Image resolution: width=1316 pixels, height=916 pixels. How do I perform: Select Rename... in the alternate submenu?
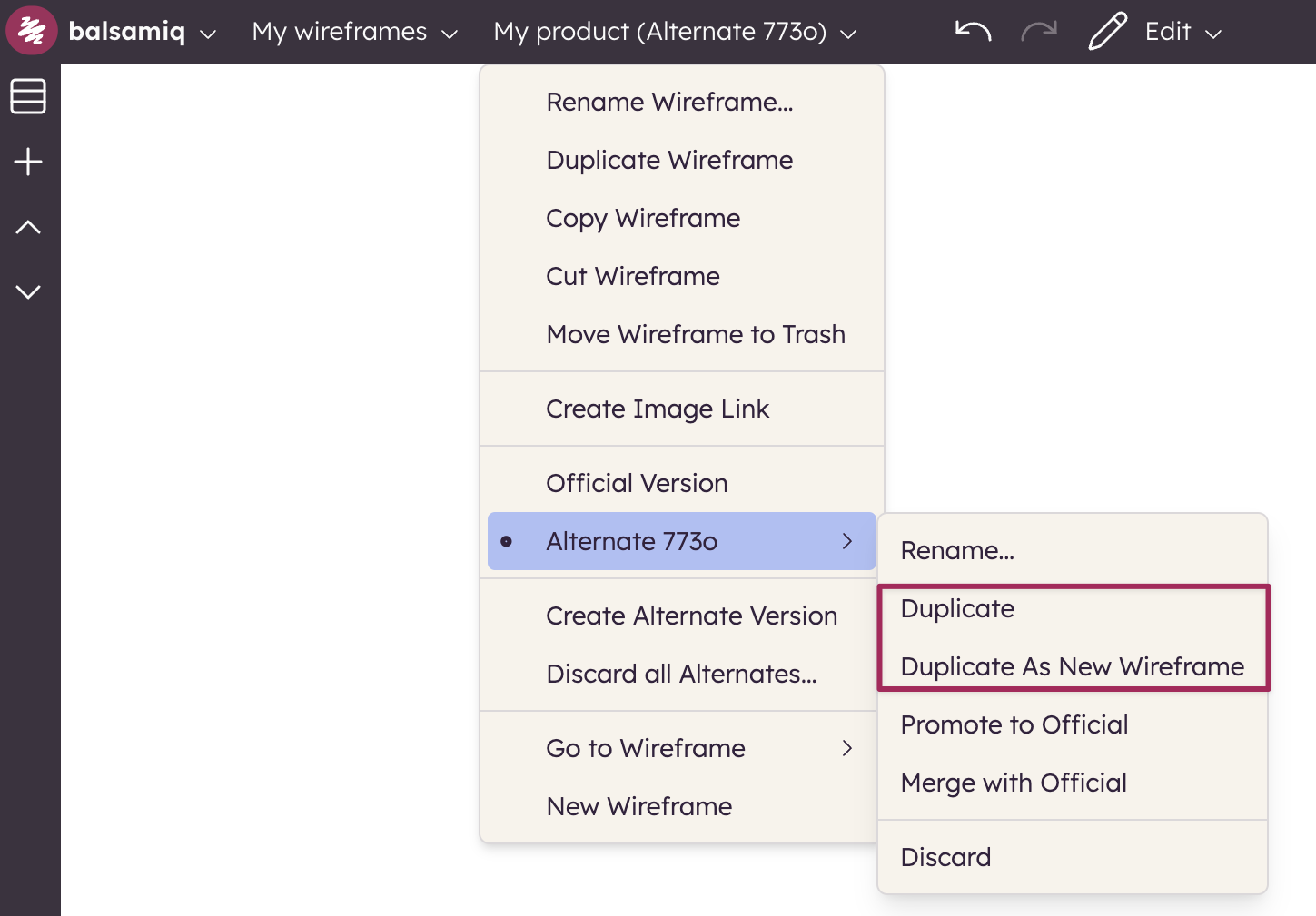(x=1073, y=550)
